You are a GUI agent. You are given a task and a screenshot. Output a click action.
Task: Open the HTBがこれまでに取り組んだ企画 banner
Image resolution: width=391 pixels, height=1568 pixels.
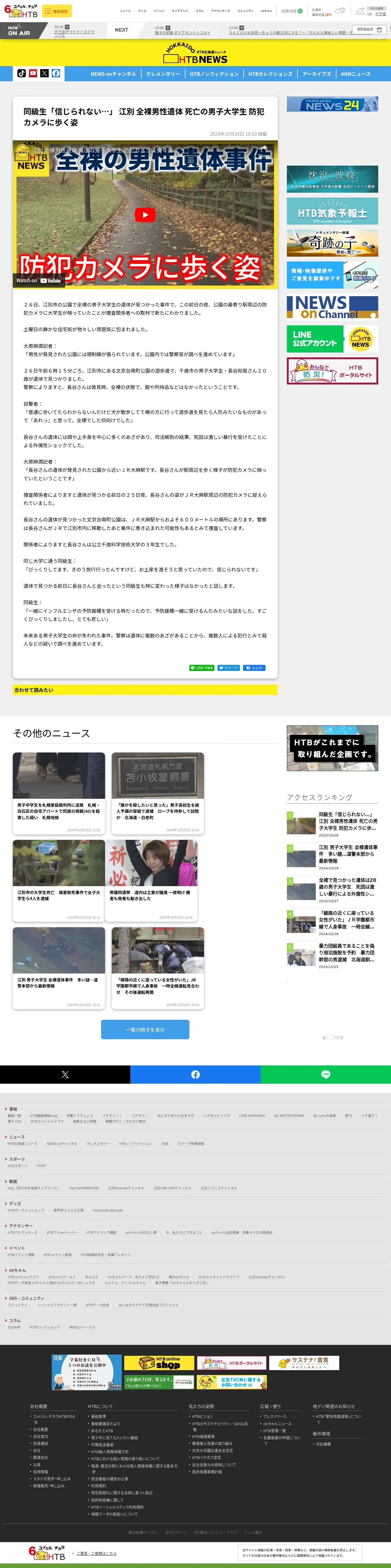(x=333, y=748)
